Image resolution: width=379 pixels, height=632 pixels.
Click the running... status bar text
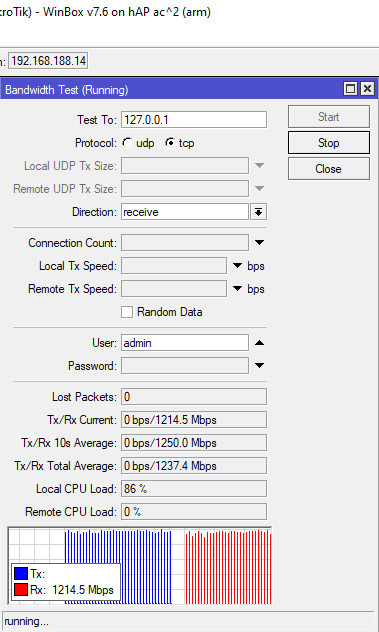27,622
